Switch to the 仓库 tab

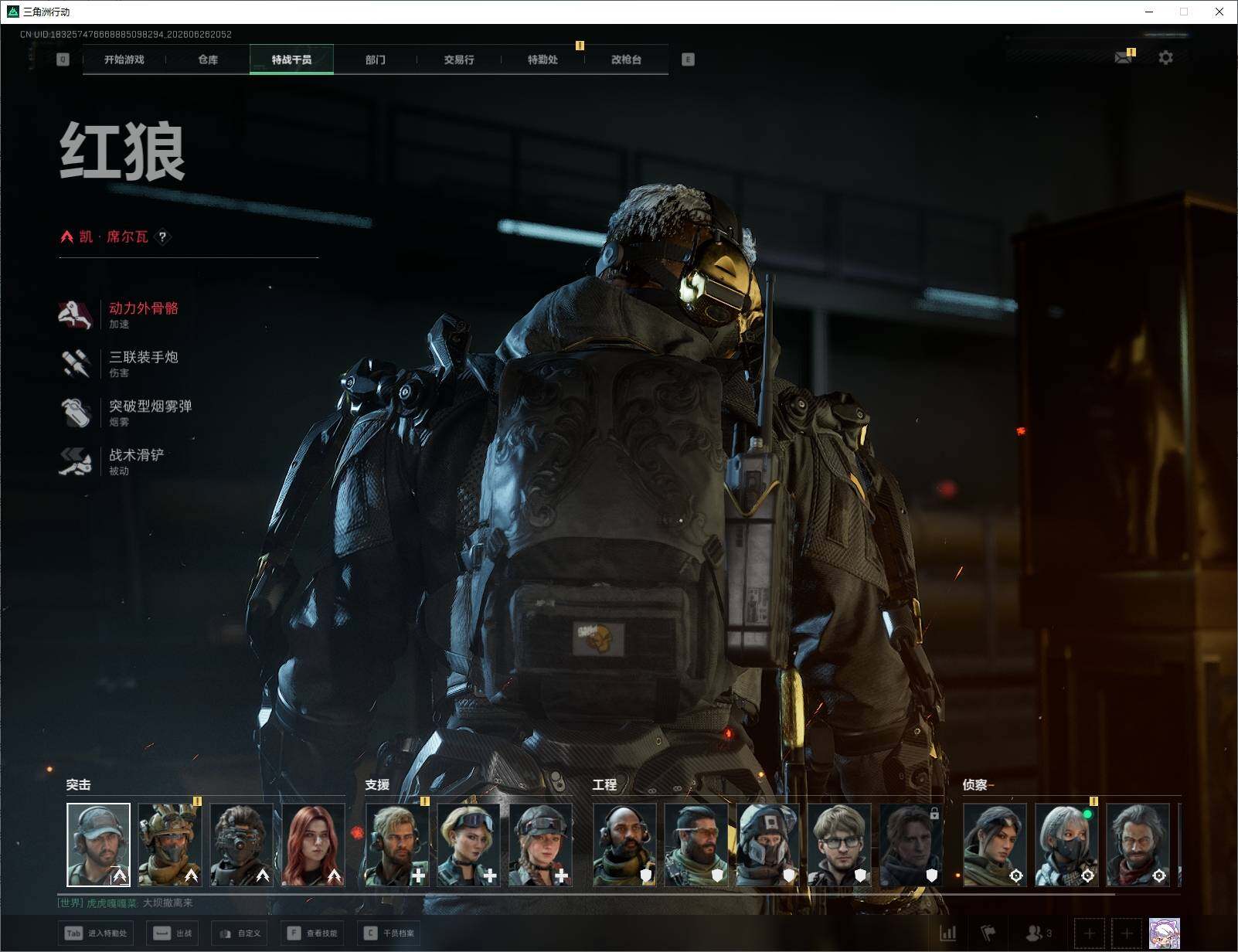tap(208, 59)
